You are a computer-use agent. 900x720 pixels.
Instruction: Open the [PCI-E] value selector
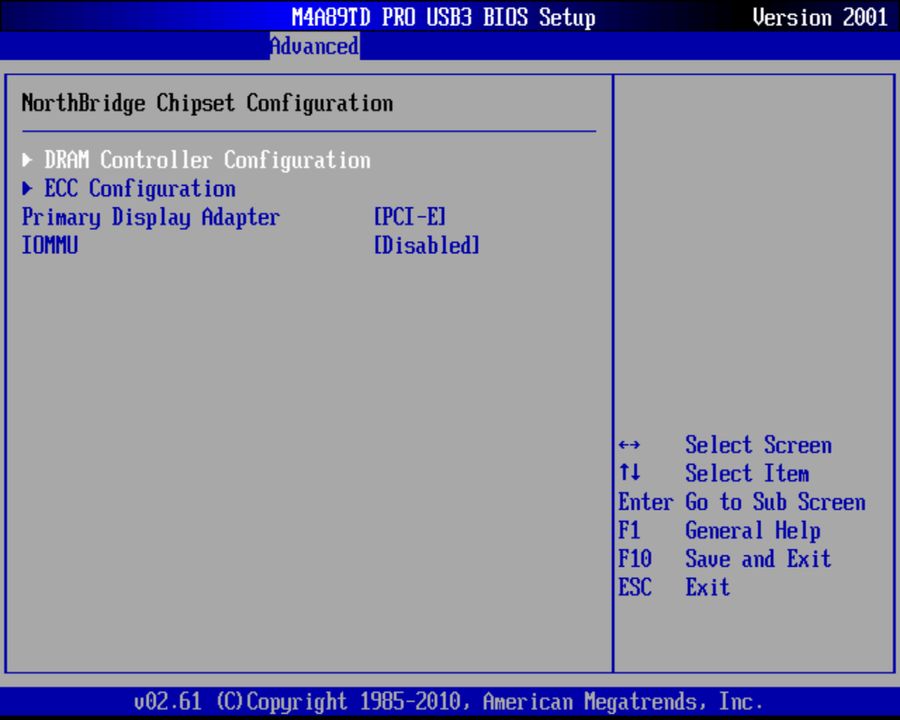coord(409,217)
